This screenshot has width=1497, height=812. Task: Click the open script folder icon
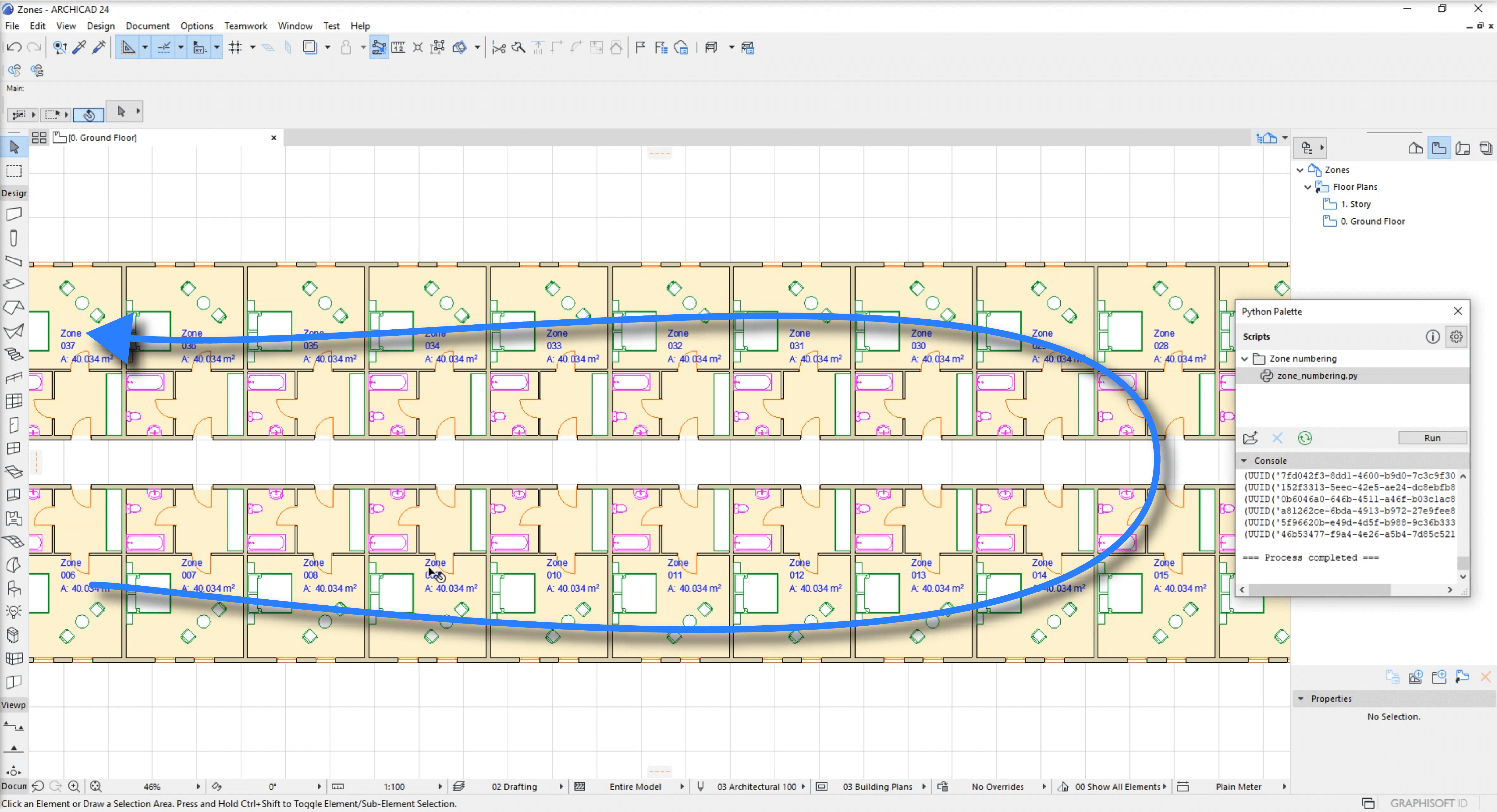[x=1250, y=438]
